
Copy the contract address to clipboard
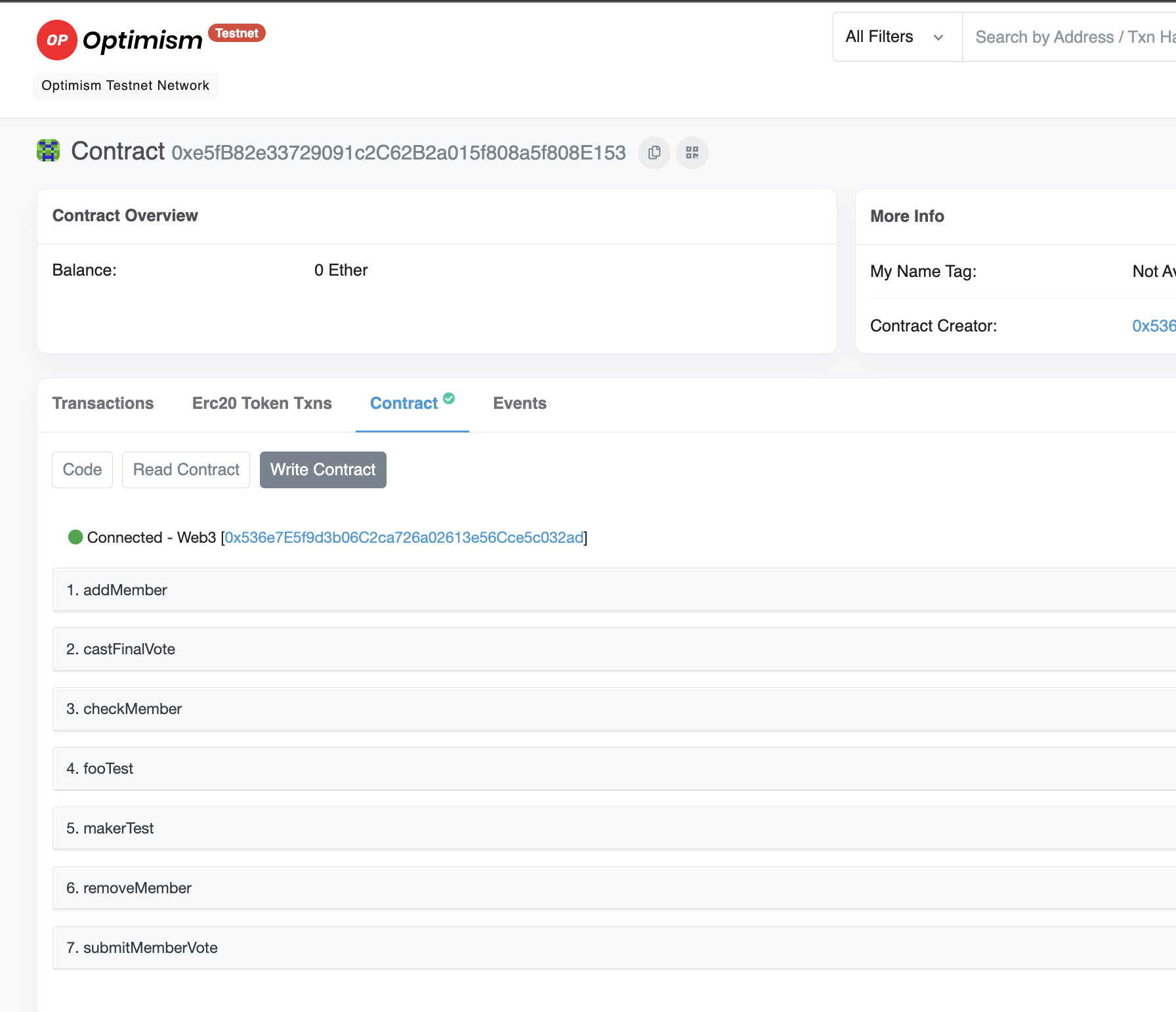(x=654, y=153)
